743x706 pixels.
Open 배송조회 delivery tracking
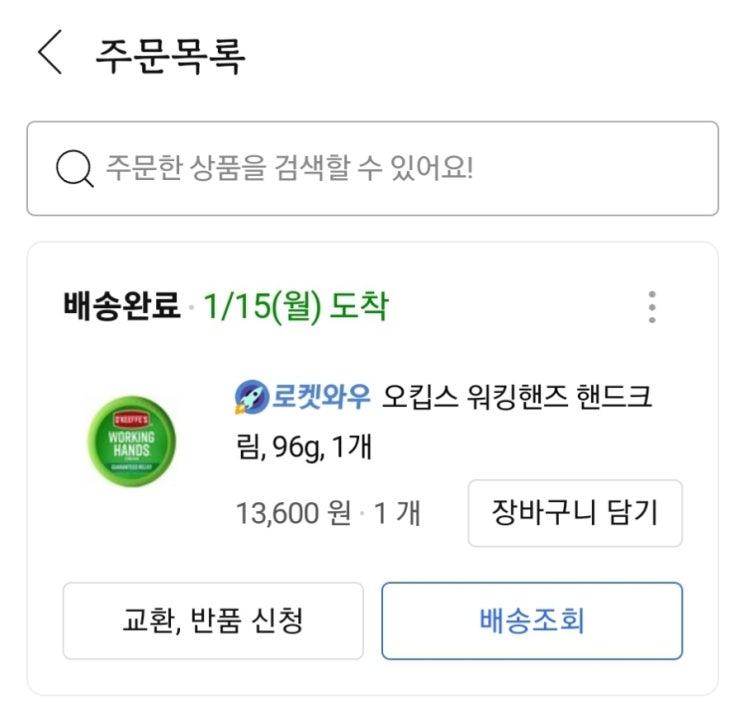[532, 621]
